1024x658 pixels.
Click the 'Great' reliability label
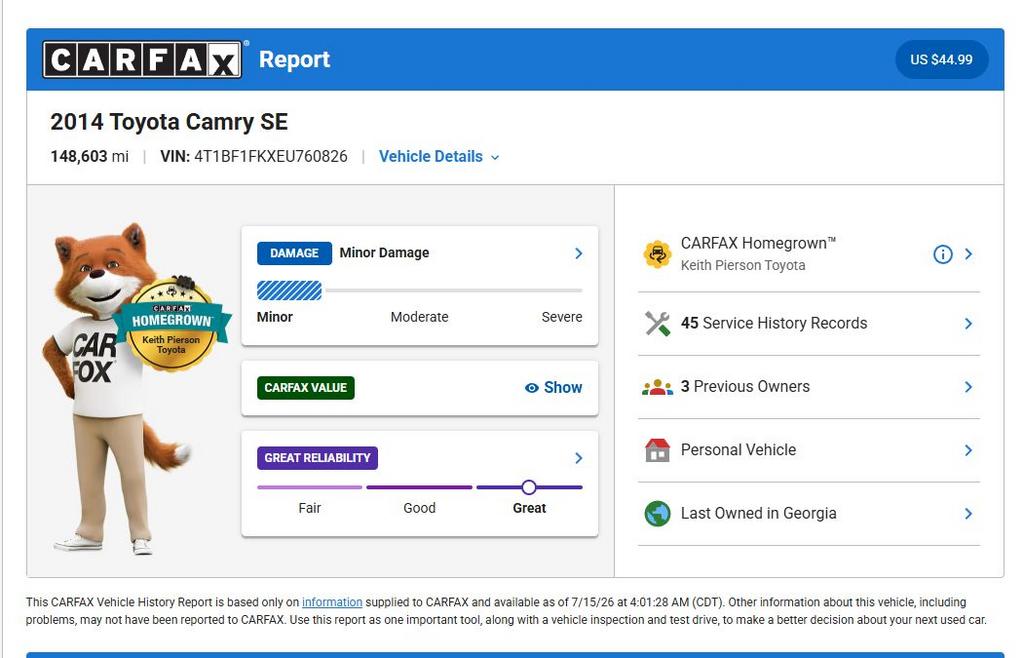(x=529, y=508)
